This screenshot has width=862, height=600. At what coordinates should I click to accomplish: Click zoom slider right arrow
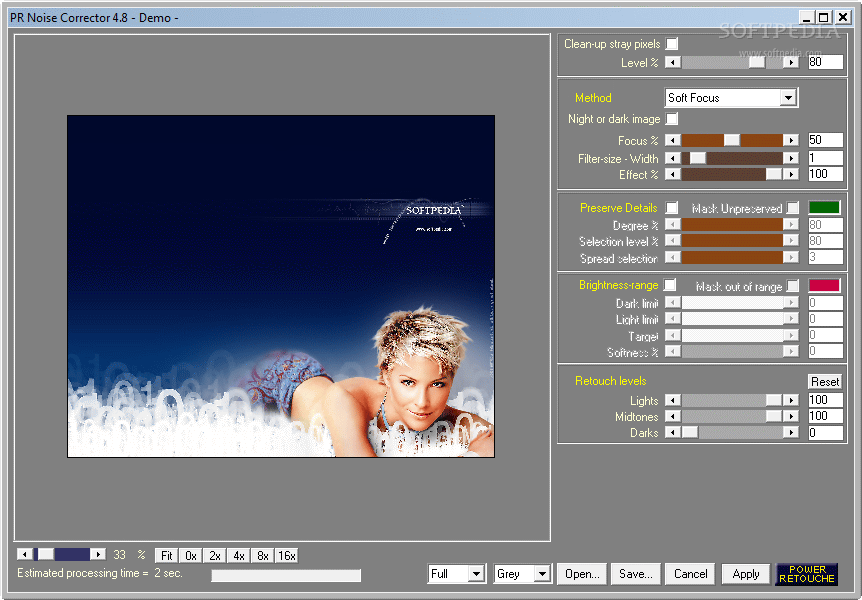point(98,554)
